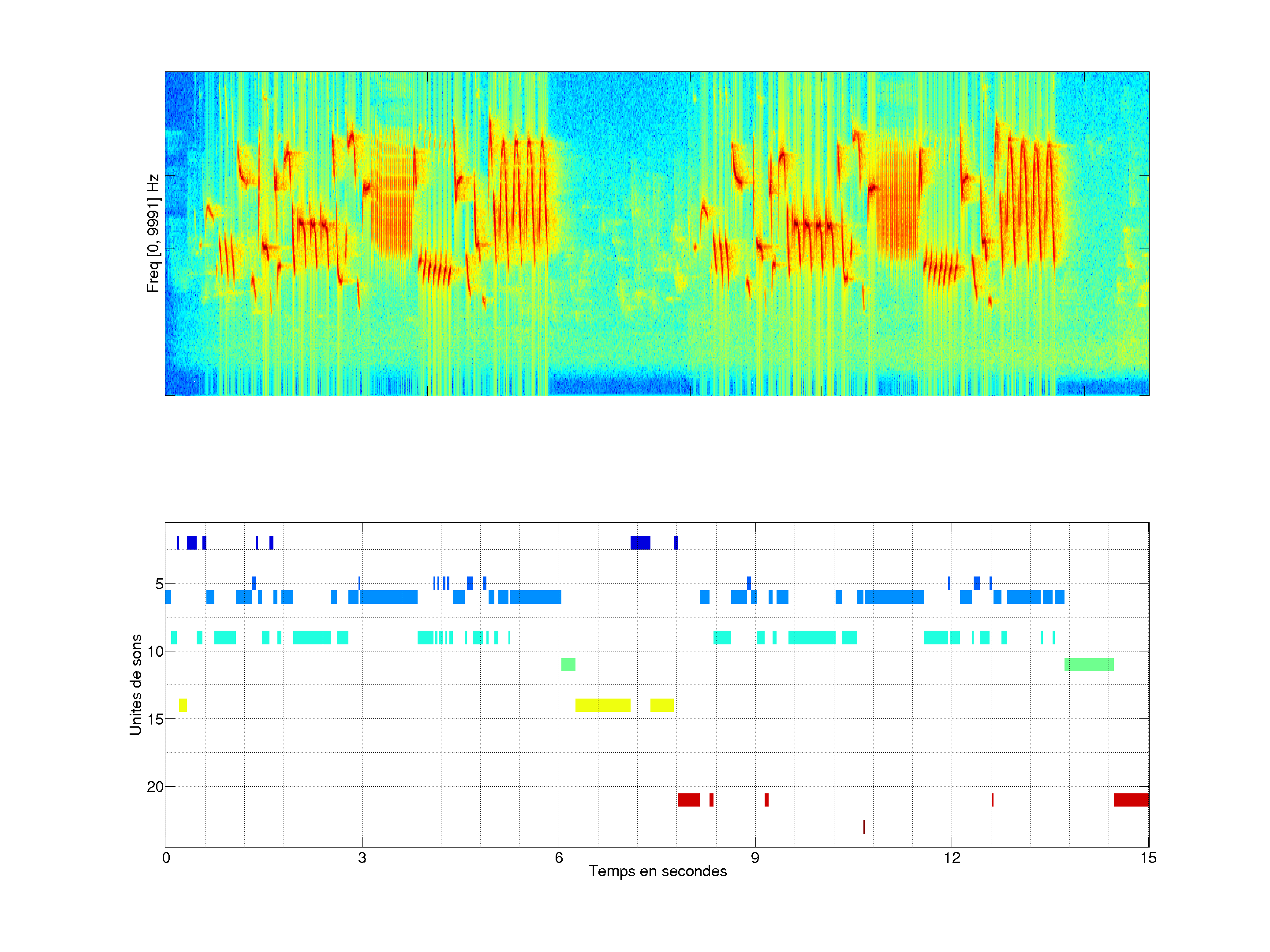Select the small yellow bar near 0 seconds
This screenshot has height=952, width=1270.
[x=183, y=705]
